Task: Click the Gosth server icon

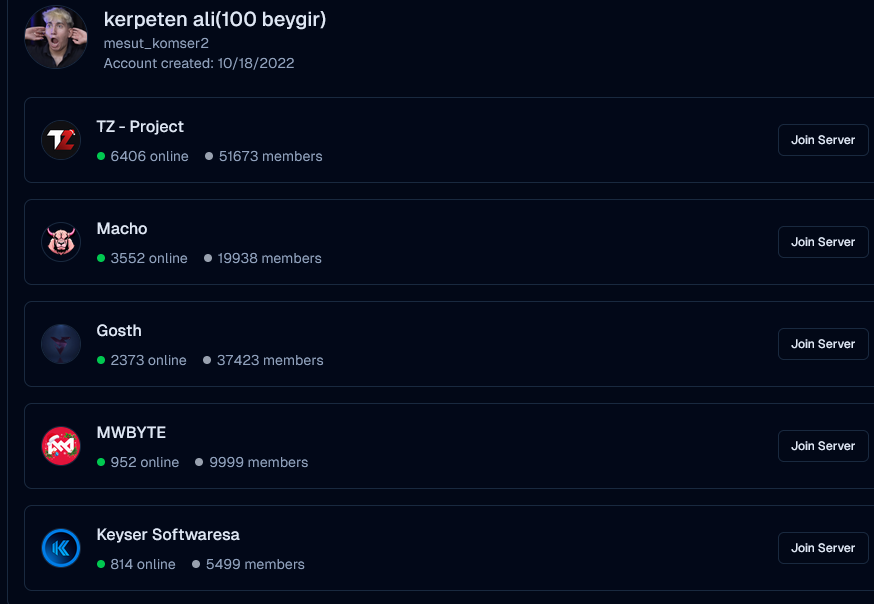Action: 61,344
